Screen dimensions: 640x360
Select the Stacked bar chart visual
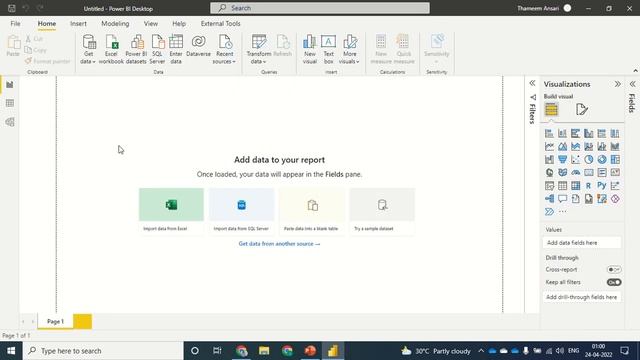tap(549, 133)
